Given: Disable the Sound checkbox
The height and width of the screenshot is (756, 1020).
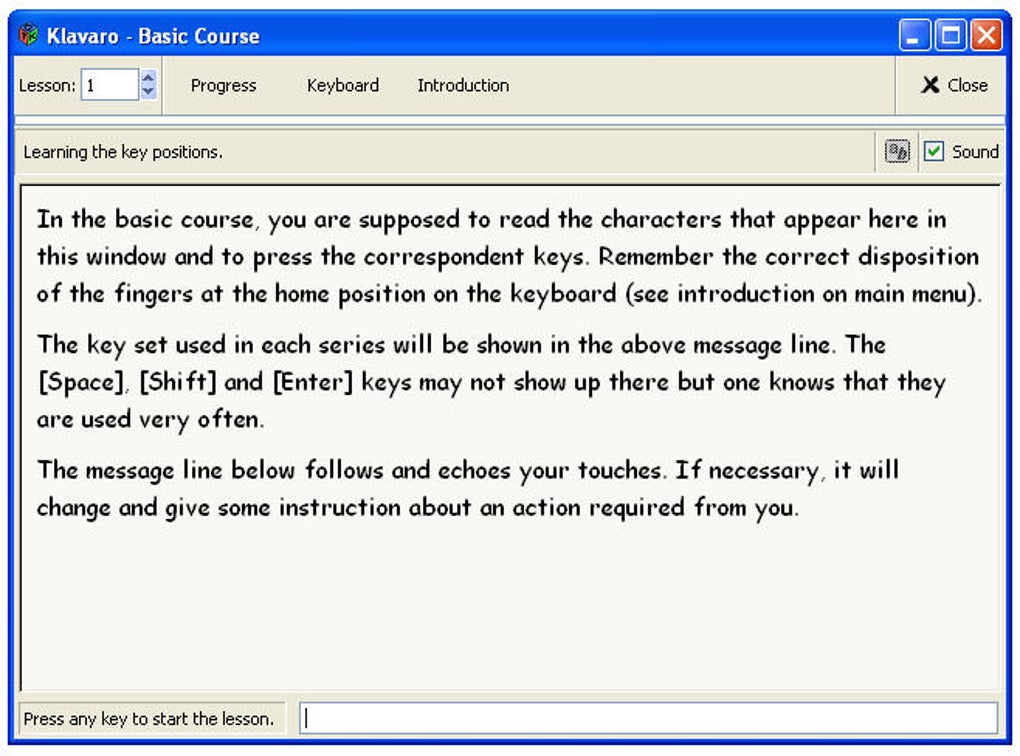Looking at the screenshot, I should [934, 152].
